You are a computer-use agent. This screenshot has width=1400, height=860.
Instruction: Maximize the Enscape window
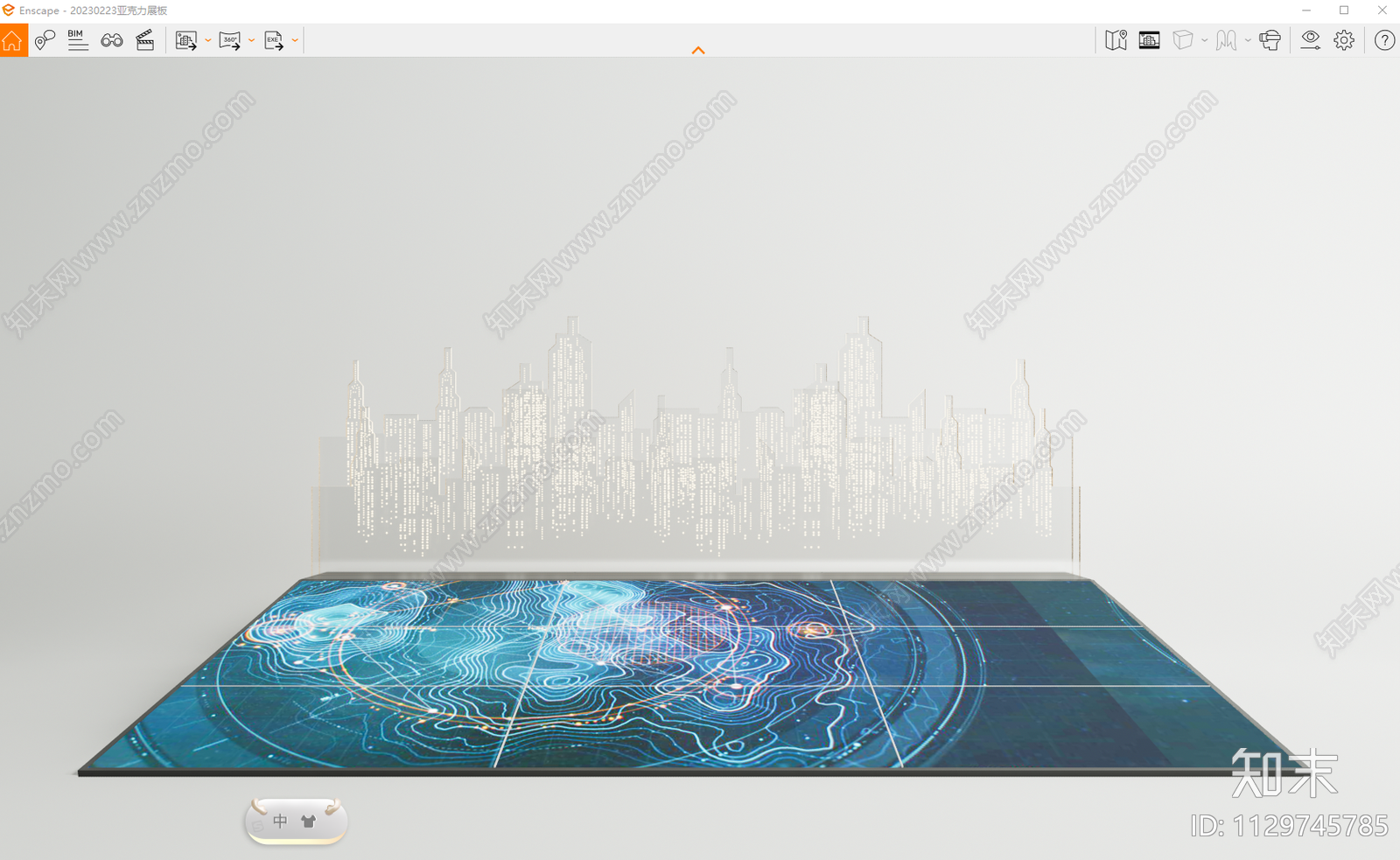tap(1344, 10)
